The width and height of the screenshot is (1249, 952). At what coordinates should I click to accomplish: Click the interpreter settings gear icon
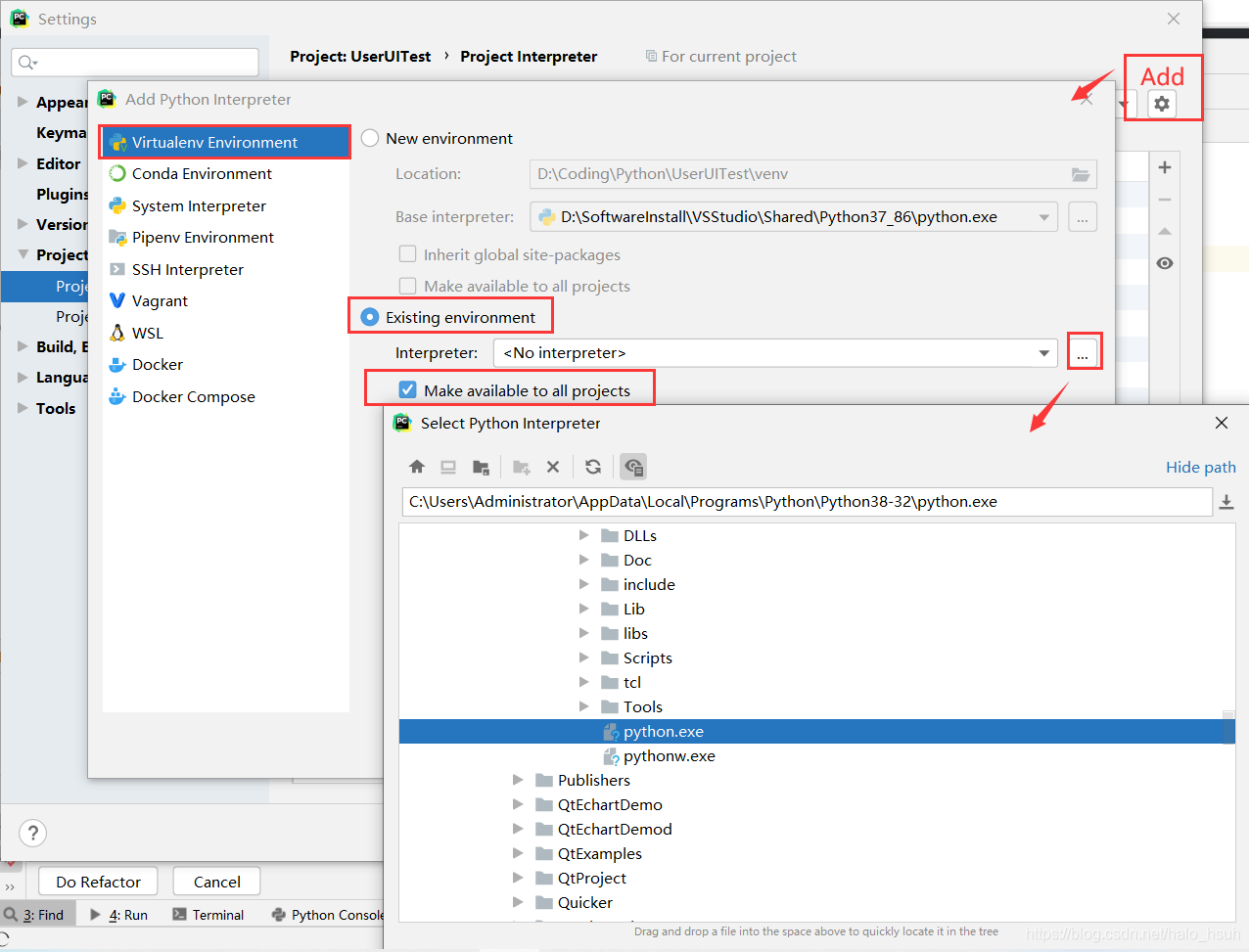pyautogui.click(x=1162, y=104)
